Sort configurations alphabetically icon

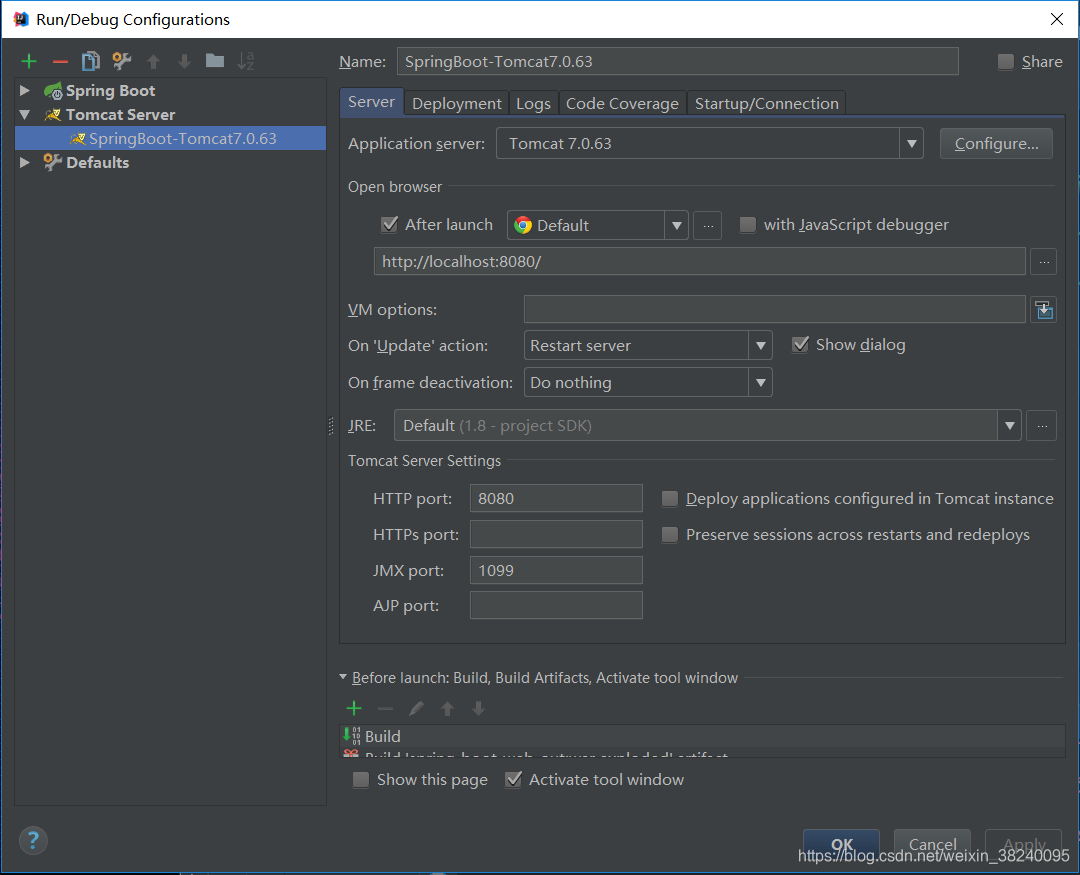tap(245, 61)
